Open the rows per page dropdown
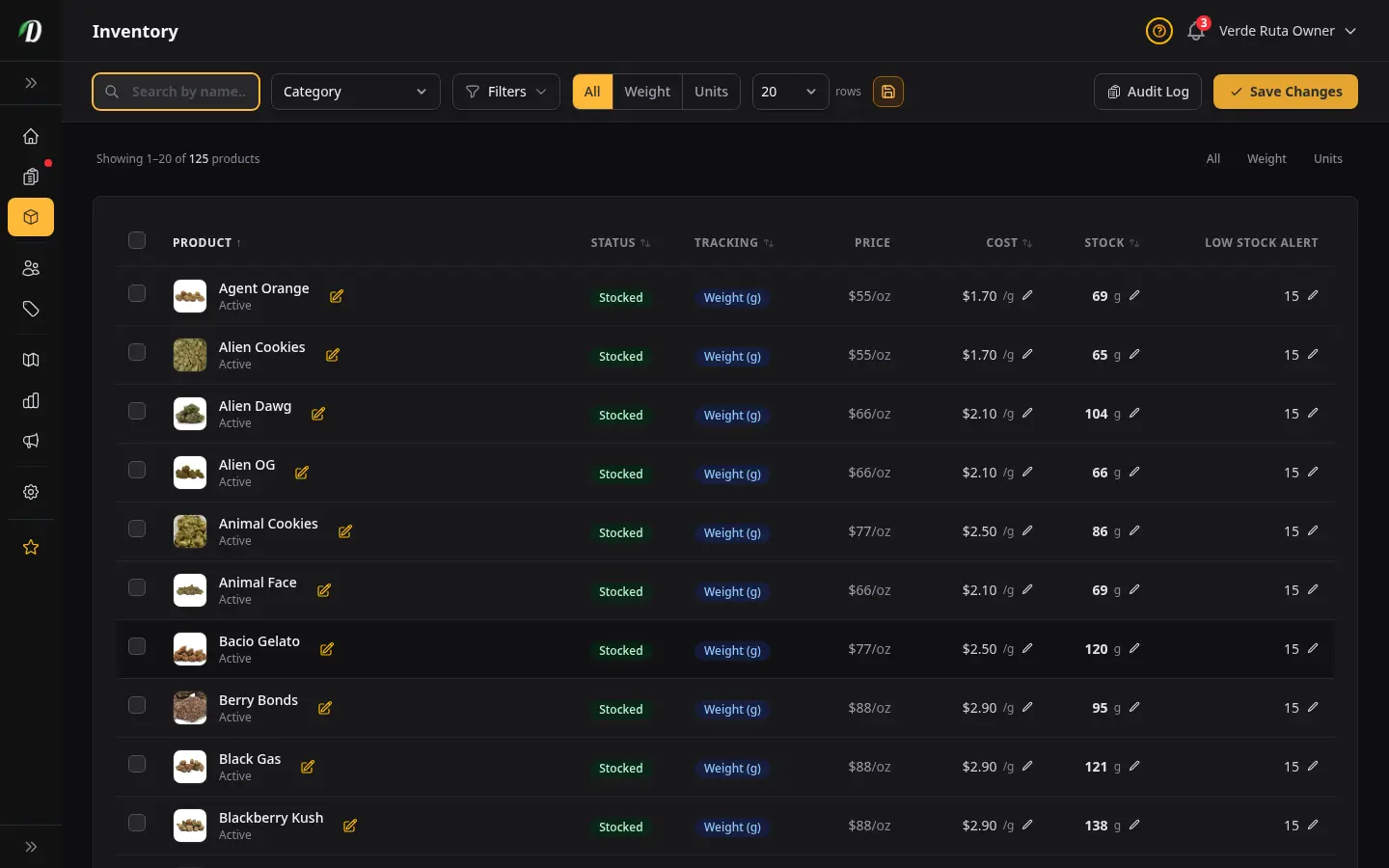Screen dimensions: 1389x868 [790, 92]
